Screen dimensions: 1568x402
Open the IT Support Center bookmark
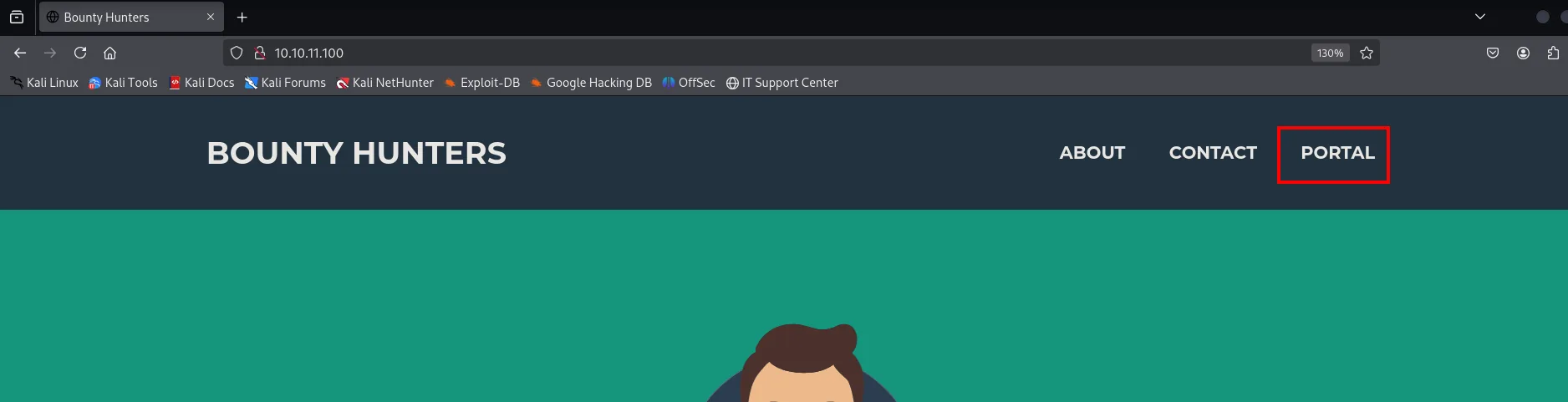tap(781, 83)
